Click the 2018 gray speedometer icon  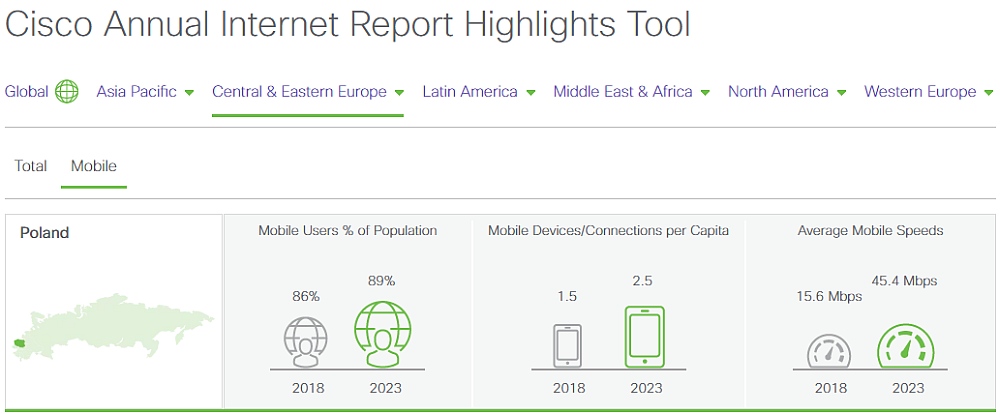coord(828,352)
